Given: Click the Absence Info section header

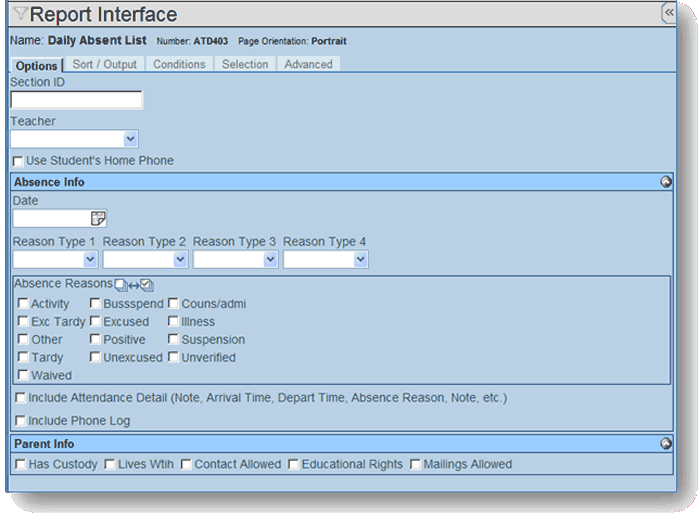Looking at the screenshot, I should click(x=342, y=182).
